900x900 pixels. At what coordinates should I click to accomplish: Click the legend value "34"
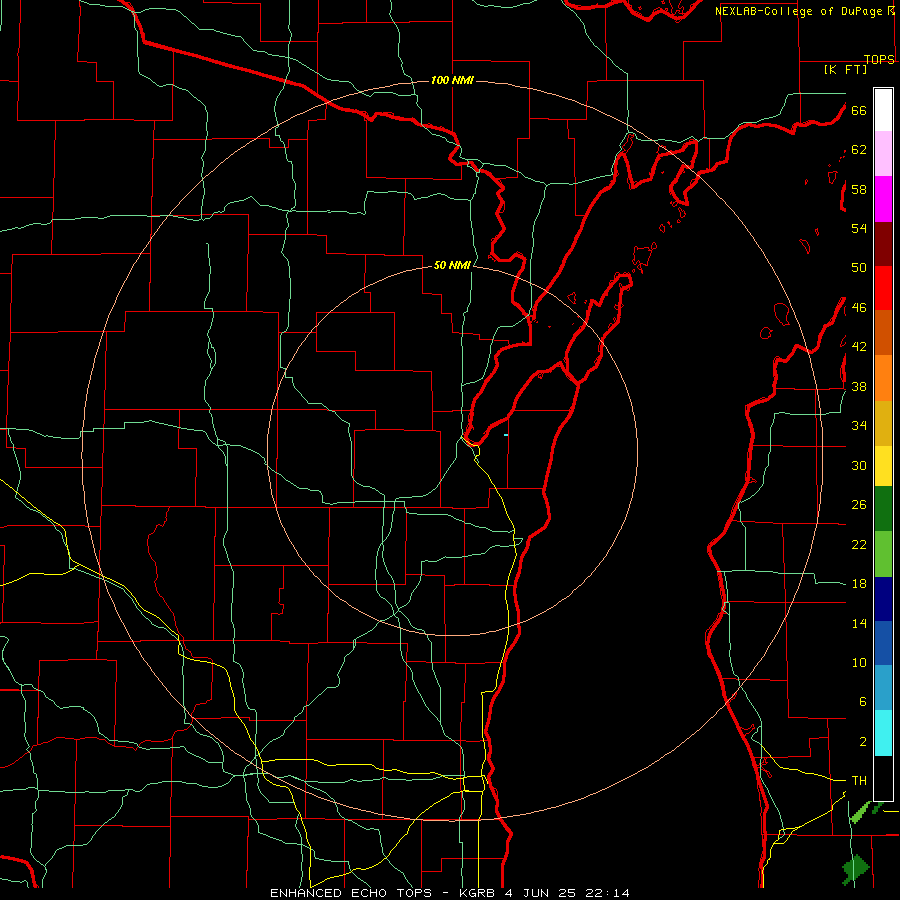click(859, 426)
